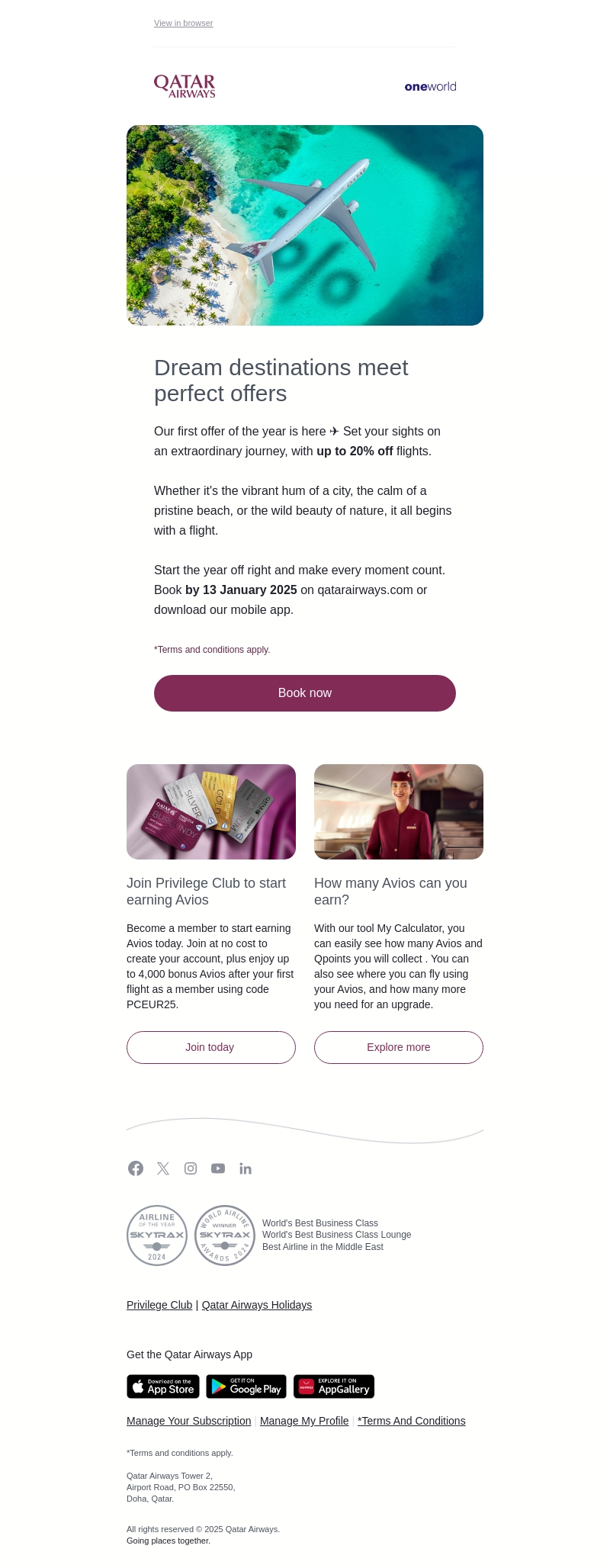
Task: Click the Huawei AppGallery badge
Action: (334, 1386)
